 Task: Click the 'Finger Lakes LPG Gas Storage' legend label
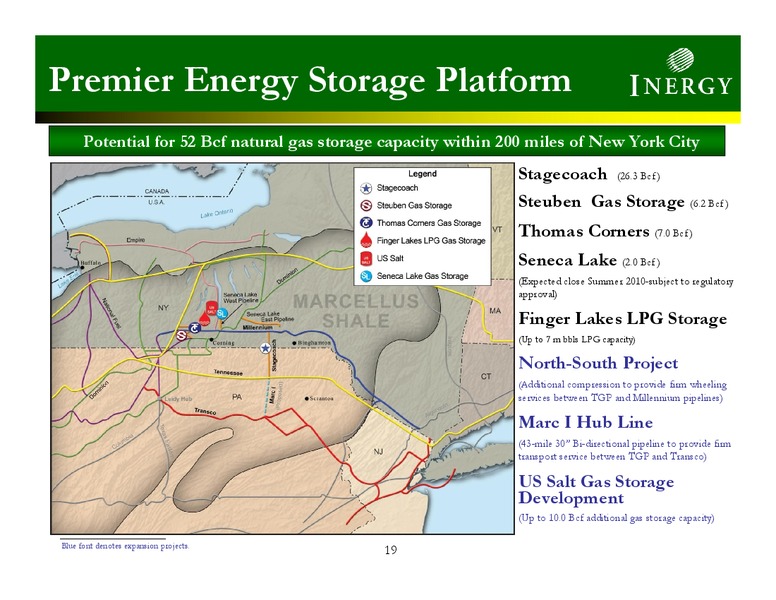(431, 241)
